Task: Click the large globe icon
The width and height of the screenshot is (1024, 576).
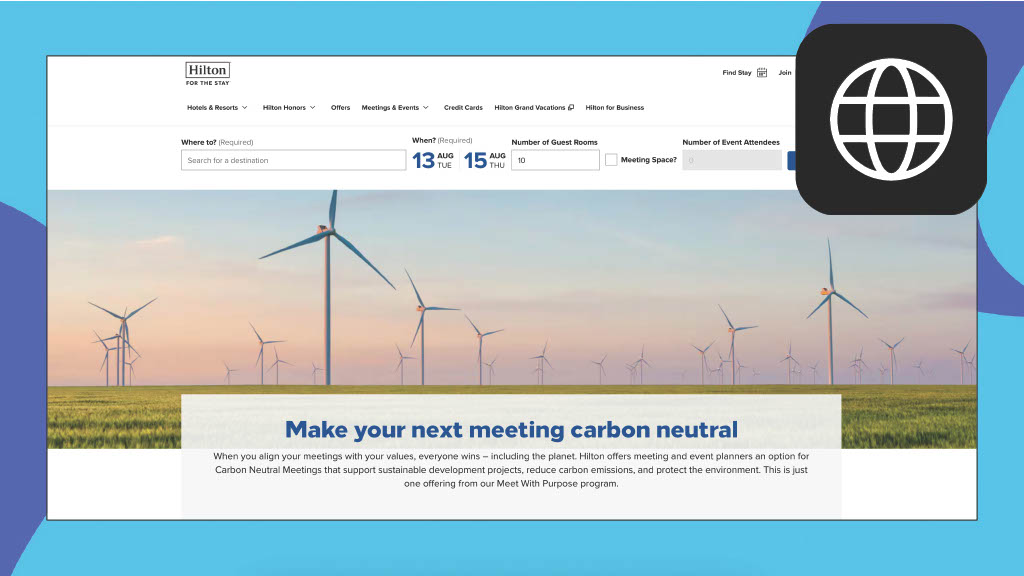Action: [x=891, y=120]
